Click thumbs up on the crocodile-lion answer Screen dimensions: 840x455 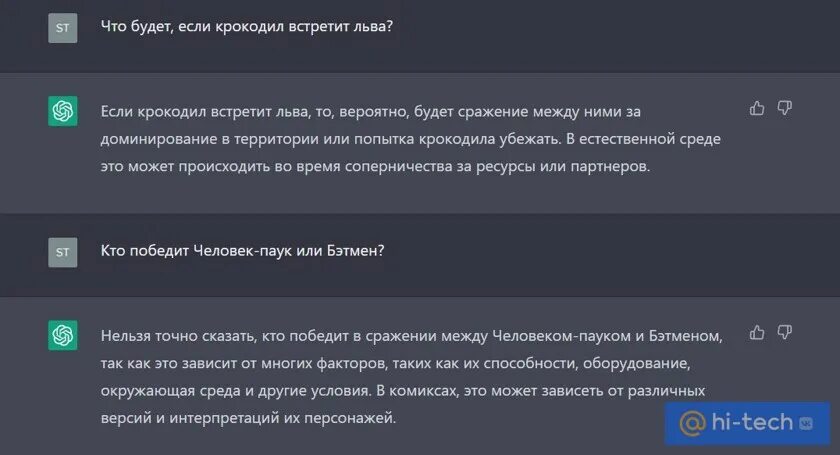[757, 108]
